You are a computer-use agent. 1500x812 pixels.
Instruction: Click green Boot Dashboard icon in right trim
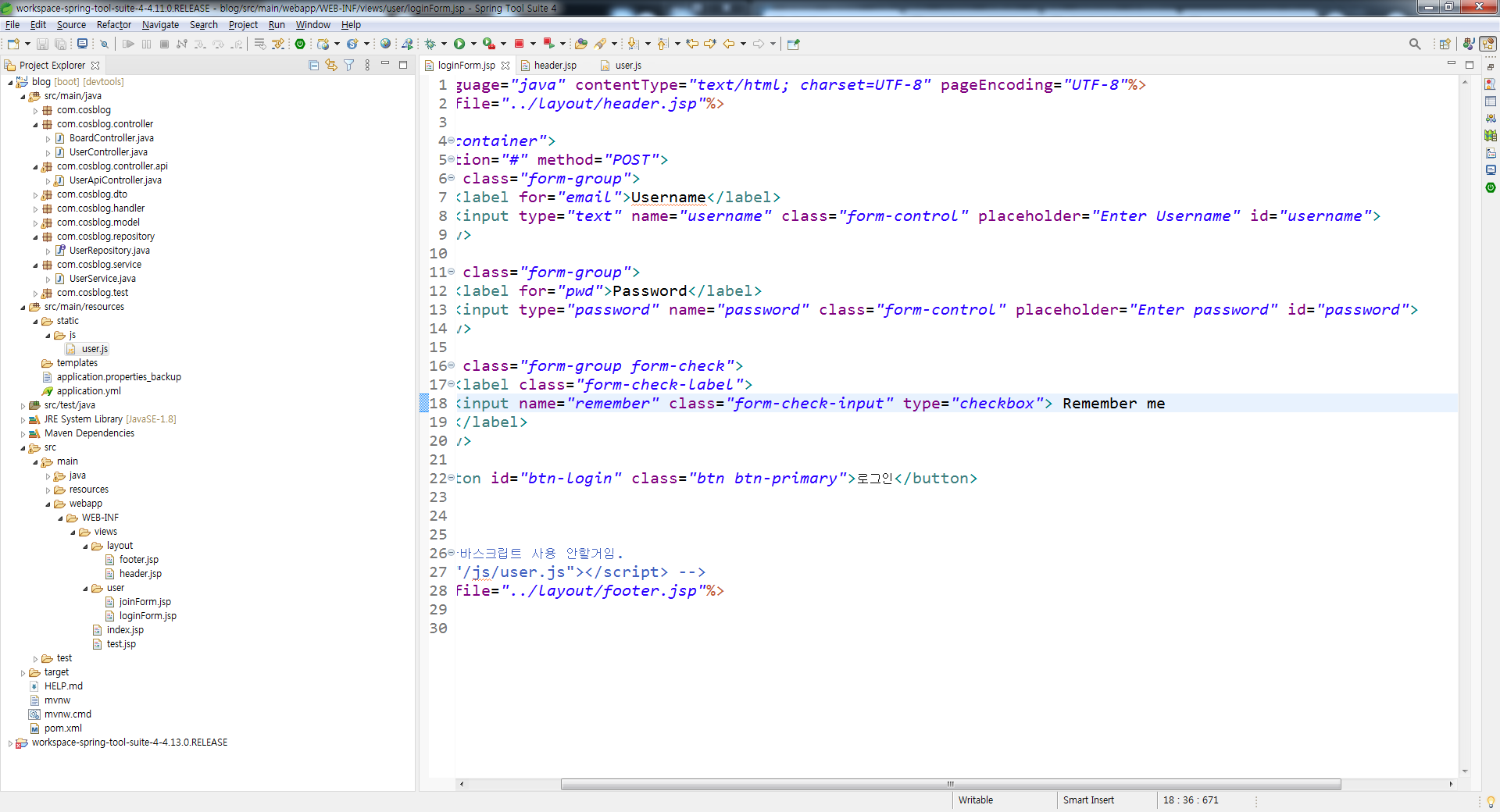(x=1491, y=187)
